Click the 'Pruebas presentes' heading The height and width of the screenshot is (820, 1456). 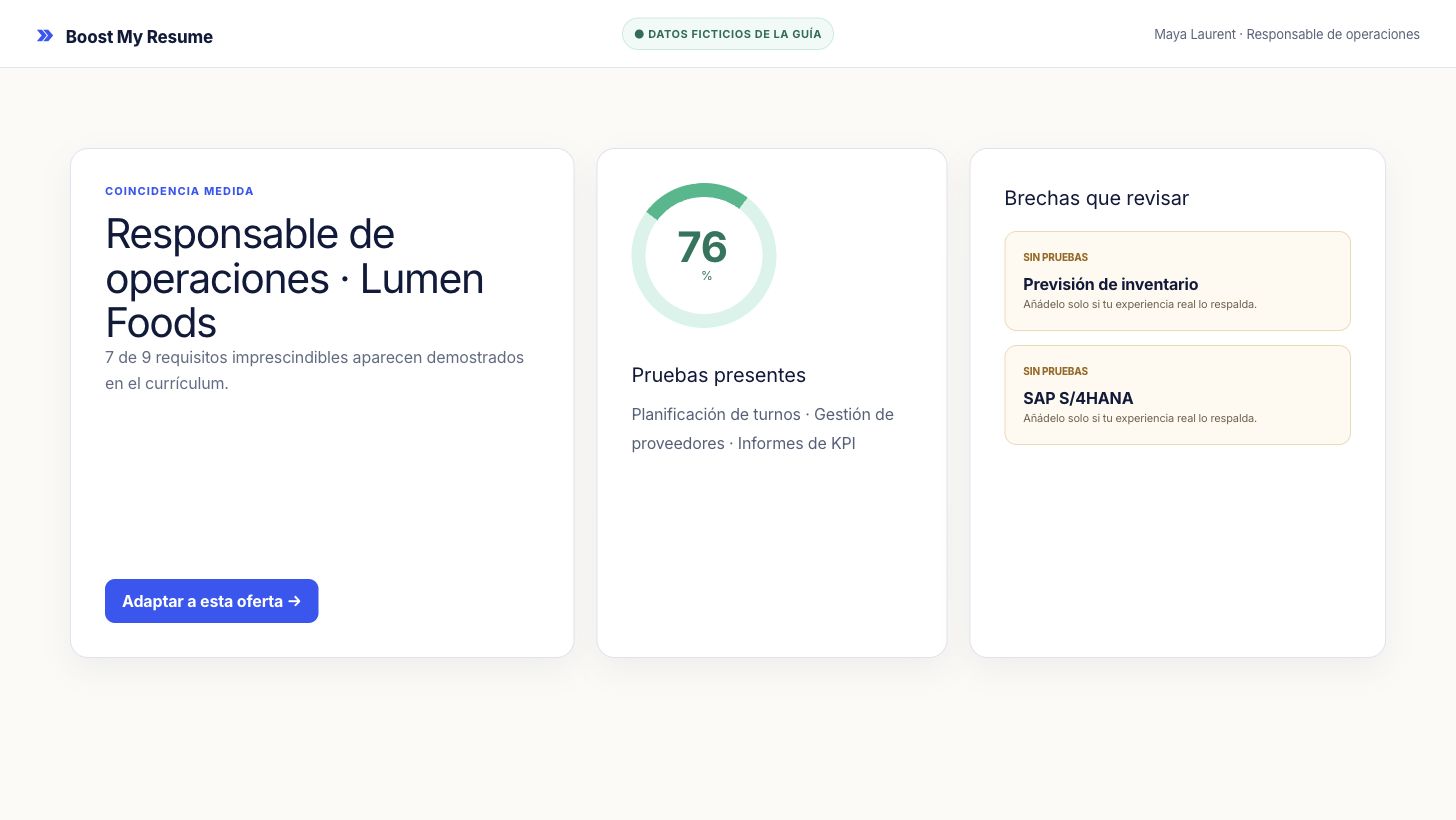719,375
